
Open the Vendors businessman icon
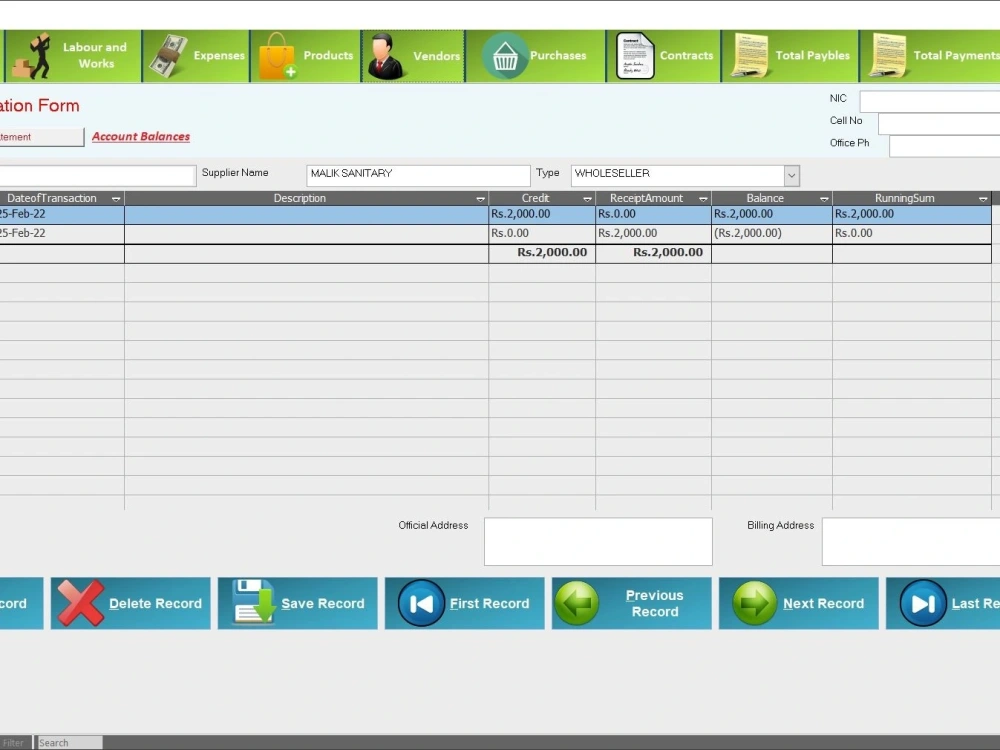pyautogui.click(x=385, y=56)
